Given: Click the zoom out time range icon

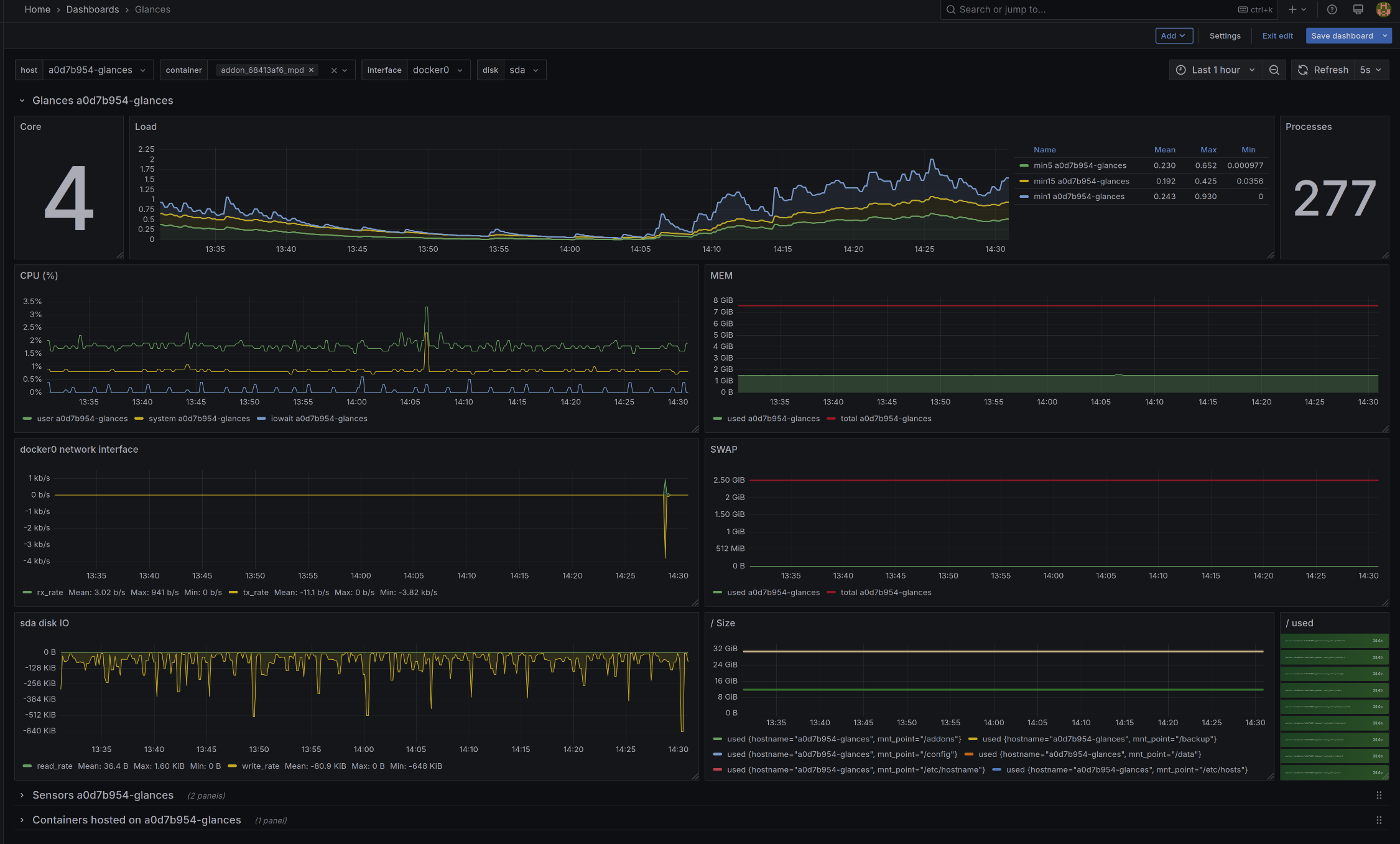Looking at the screenshot, I should click(x=1274, y=70).
